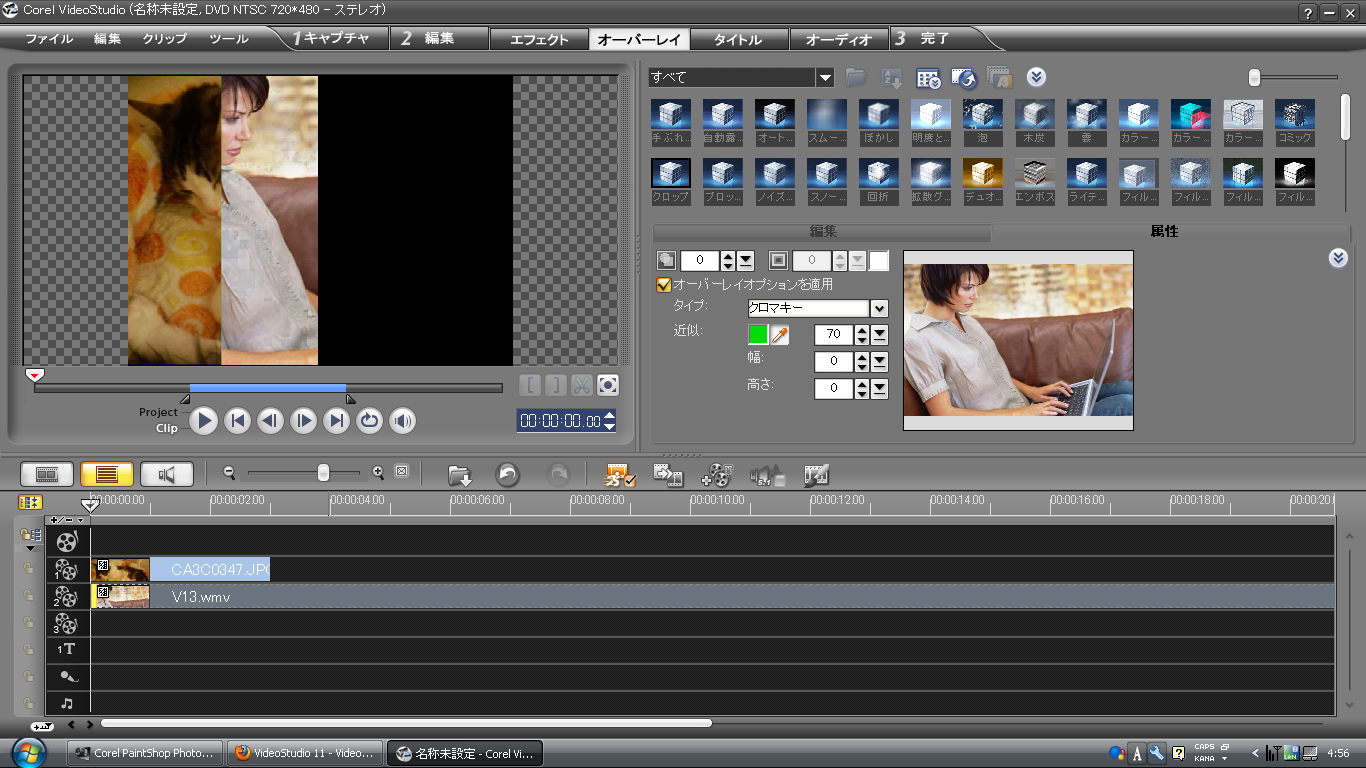Open the すべて library category dropdown
This screenshot has width=1366, height=768.
(x=825, y=77)
